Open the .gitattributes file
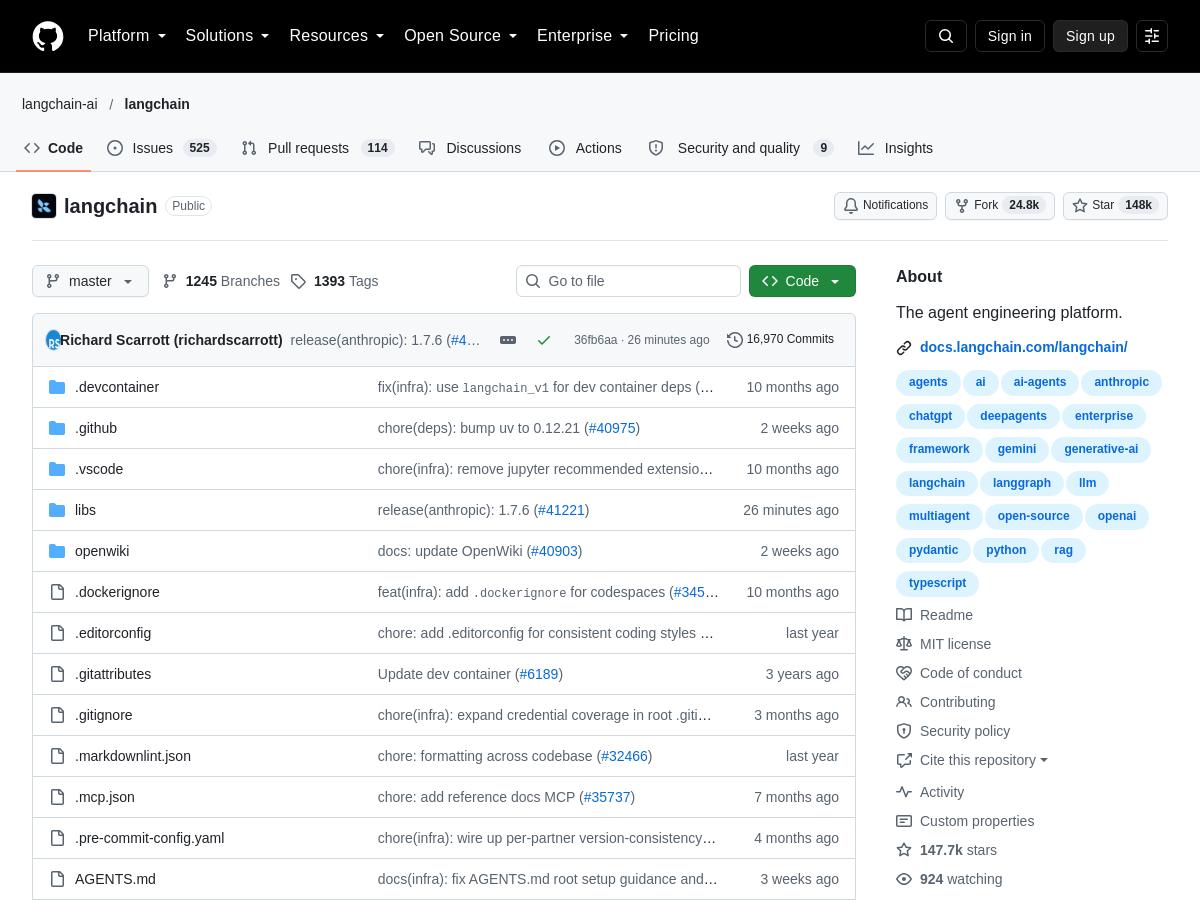Screen dimensions: 1200x900 pos(113,674)
